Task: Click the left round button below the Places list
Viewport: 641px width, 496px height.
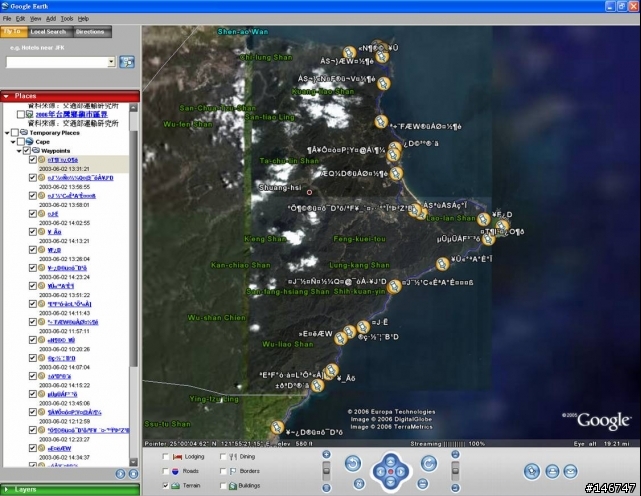Action: [120, 474]
